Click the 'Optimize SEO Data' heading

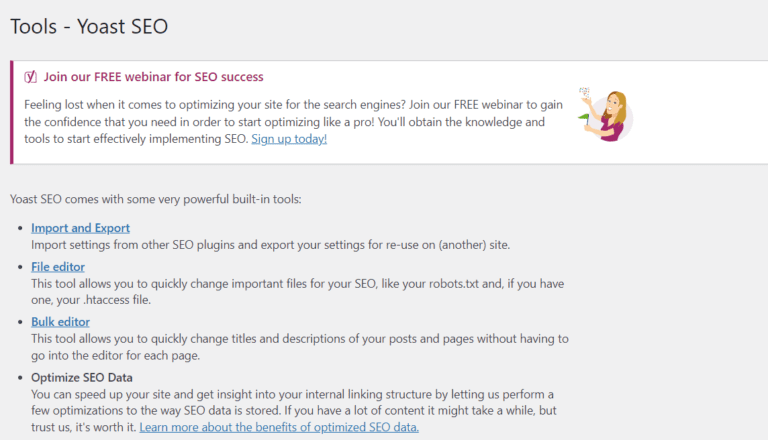pos(82,377)
